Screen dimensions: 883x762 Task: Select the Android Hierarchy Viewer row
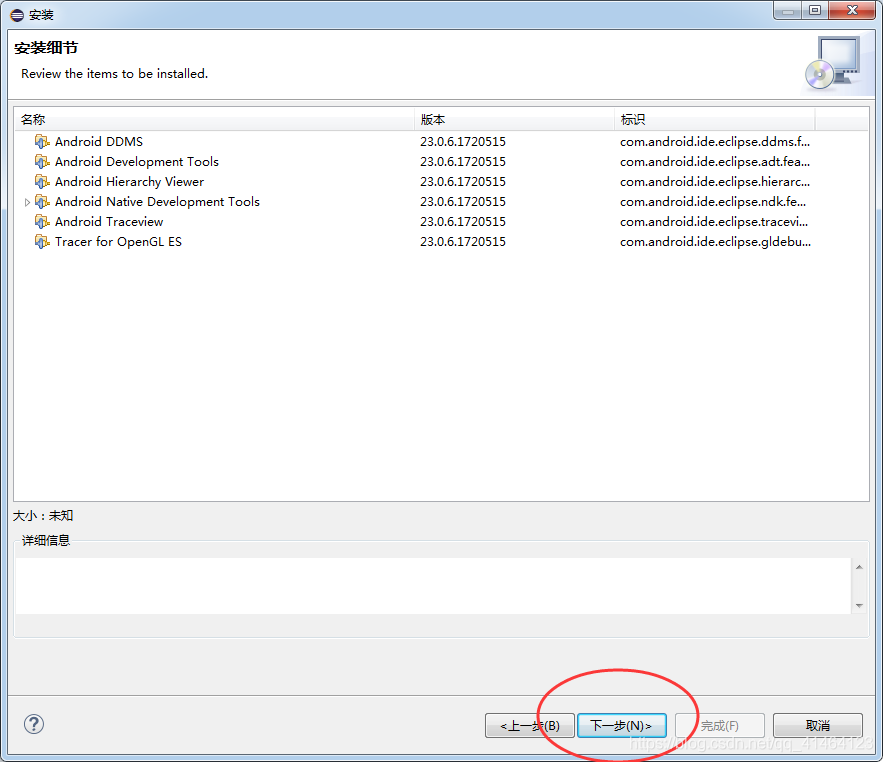[x=442, y=181]
